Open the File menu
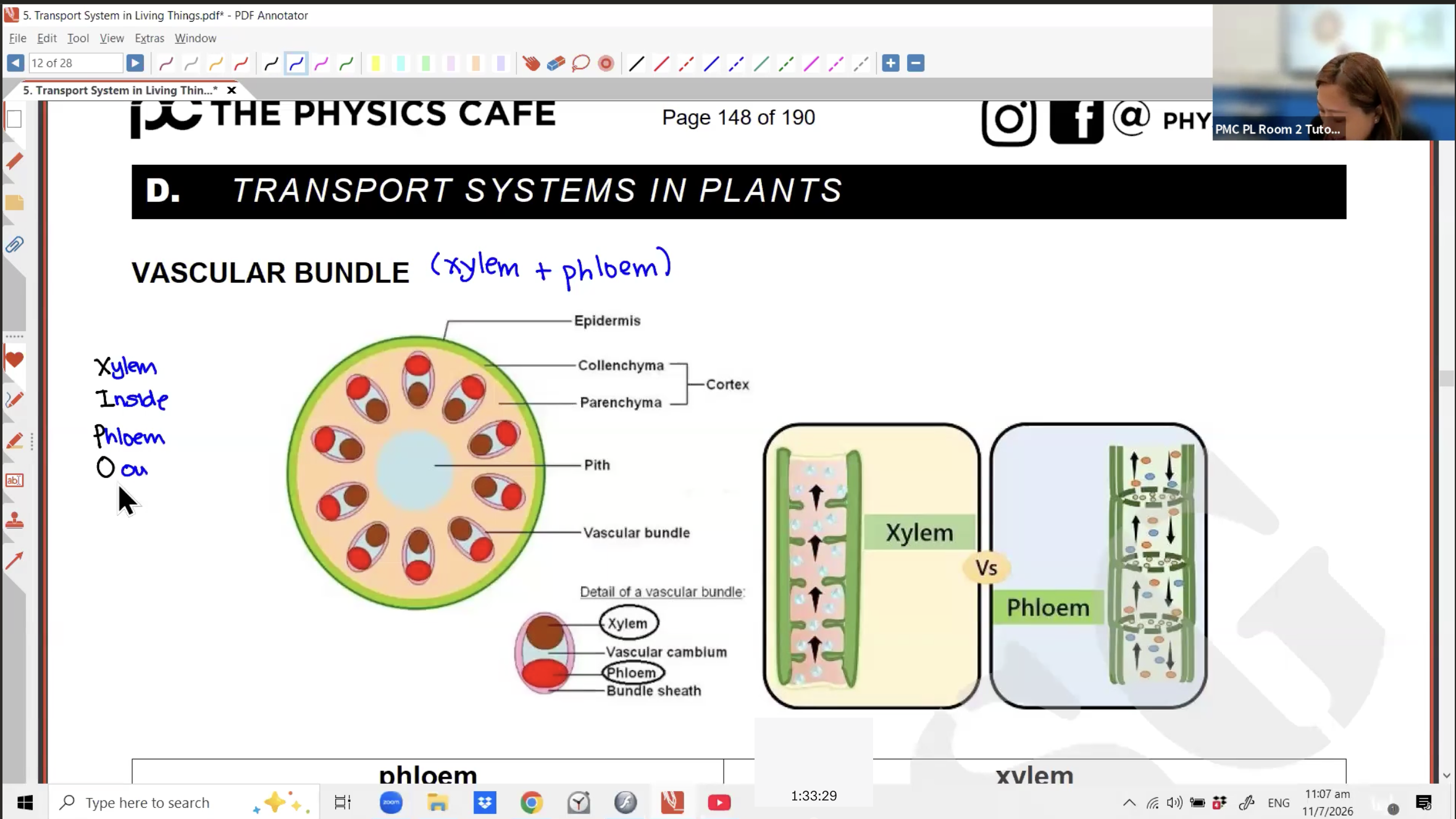The image size is (1456, 819). [18, 38]
